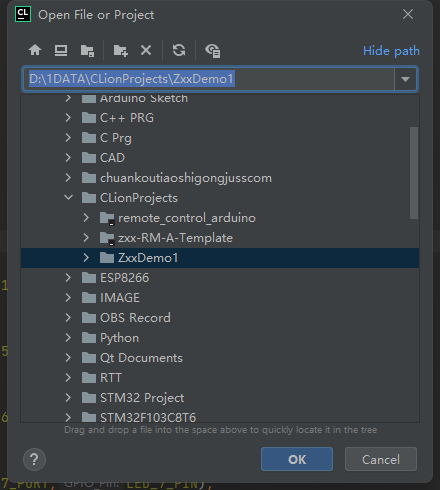Toggle show hidden files icon
The height and width of the screenshot is (490, 440).
pos(213,51)
